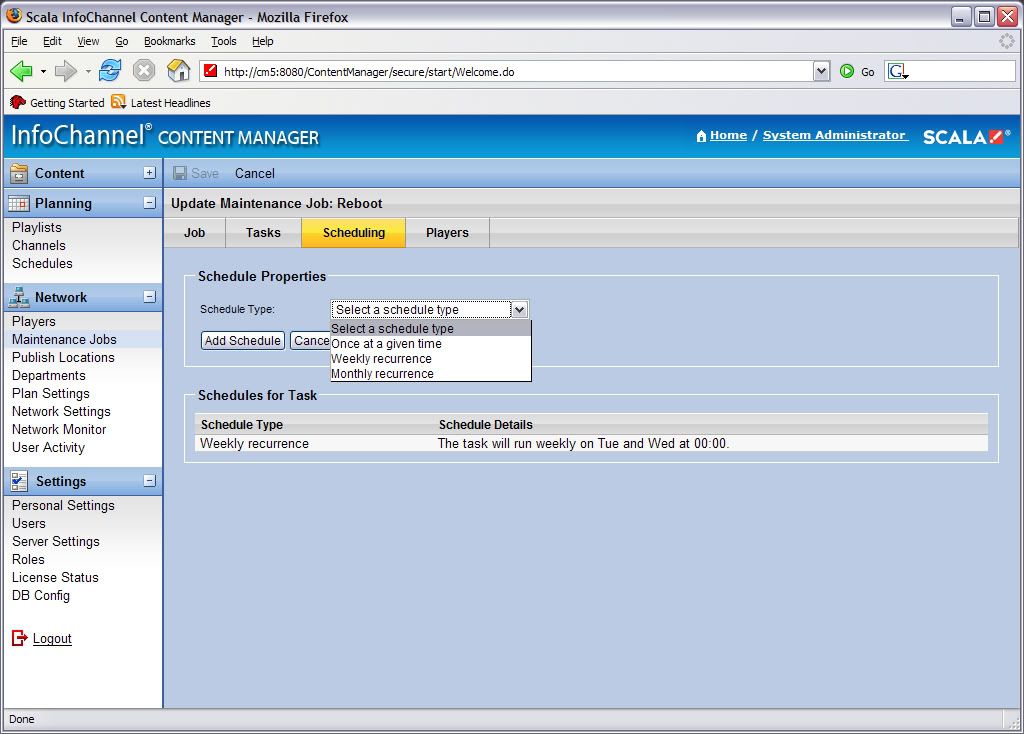Open Playlists in the Planning sidebar
Viewport: 1024px width, 734px height.
click(37, 227)
